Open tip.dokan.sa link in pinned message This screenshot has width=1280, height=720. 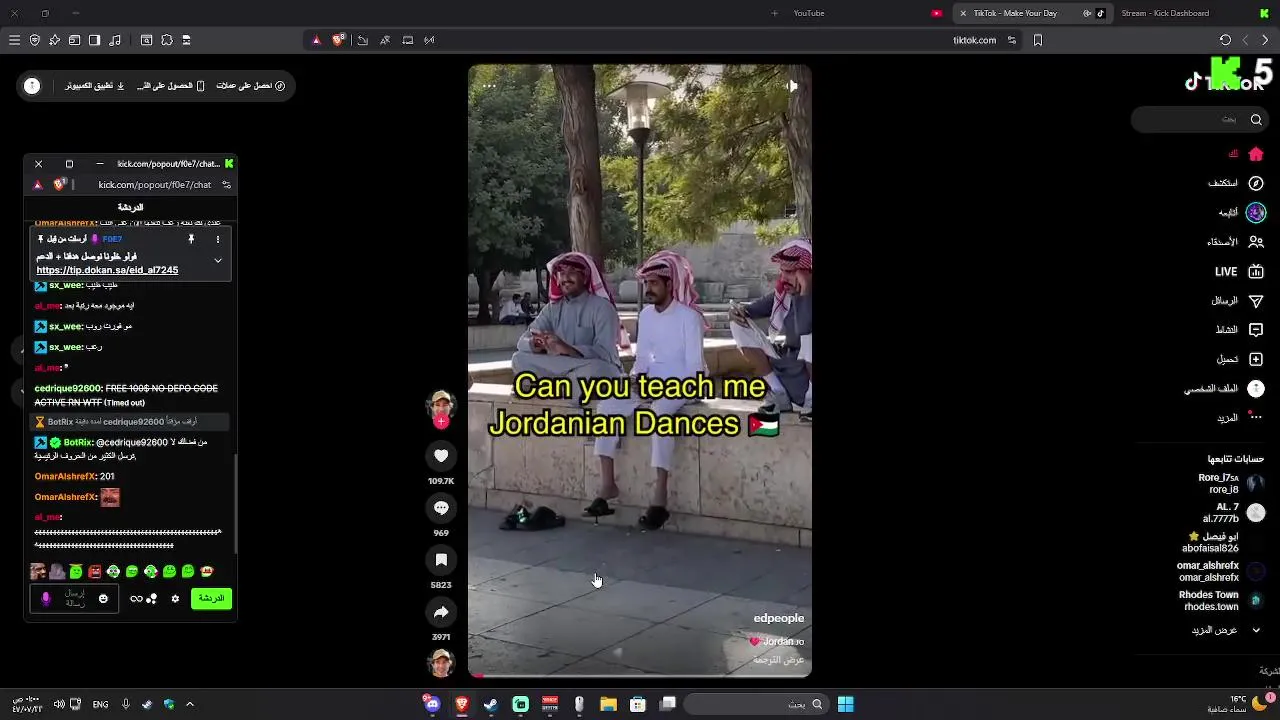(107, 270)
